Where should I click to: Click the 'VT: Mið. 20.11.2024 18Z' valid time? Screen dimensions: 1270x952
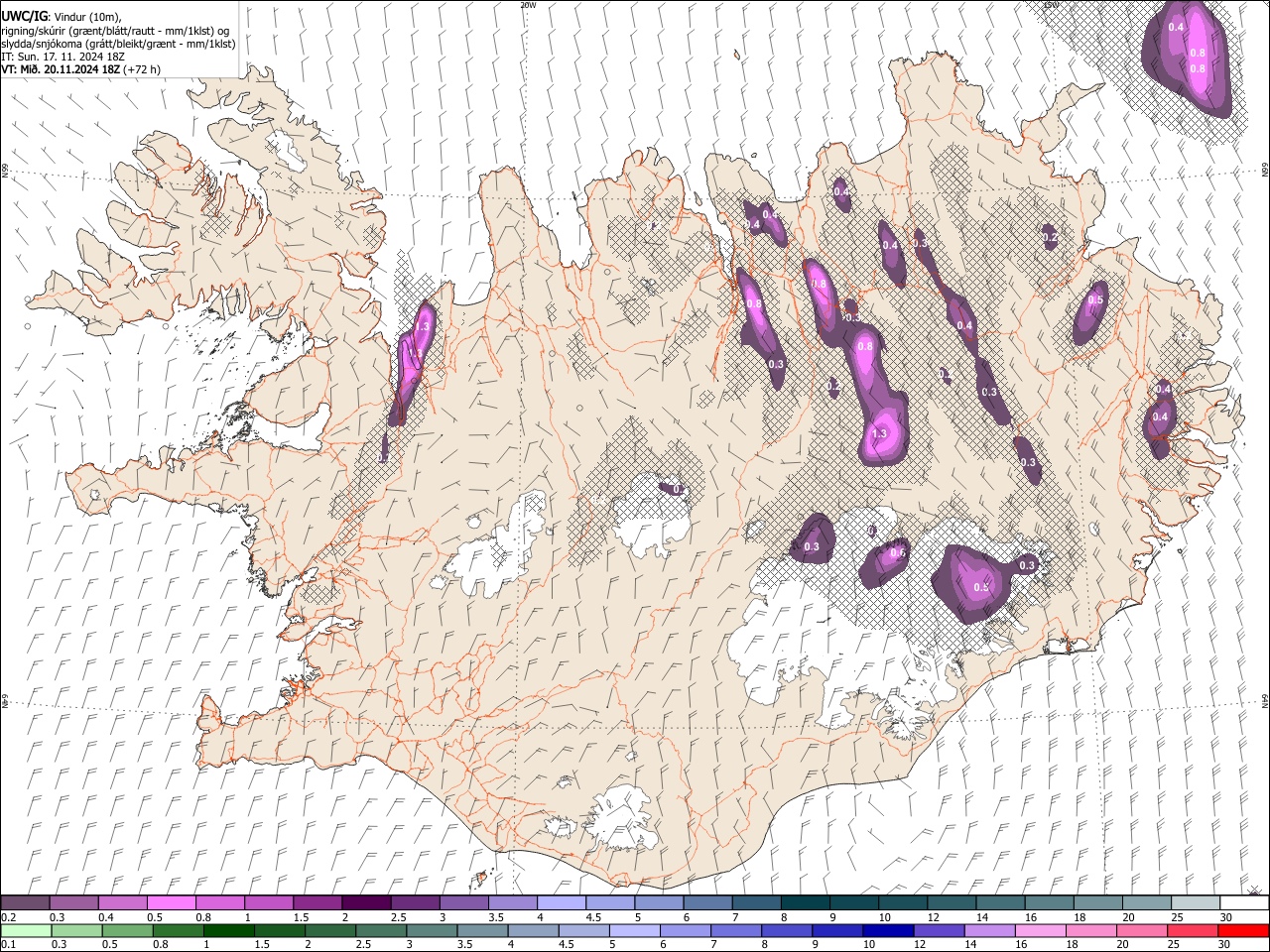coord(62,69)
